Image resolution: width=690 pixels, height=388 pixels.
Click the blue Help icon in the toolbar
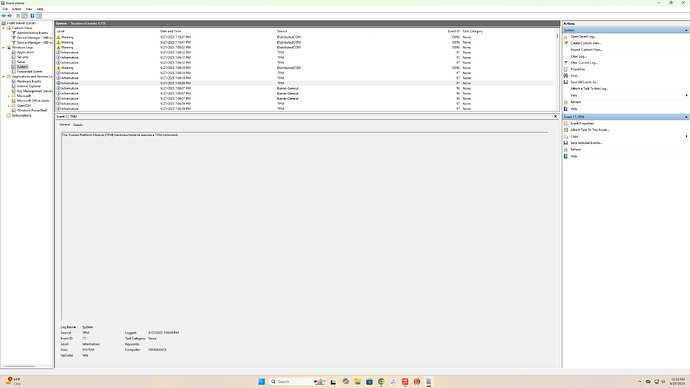pyautogui.click(x=32, y=16)
